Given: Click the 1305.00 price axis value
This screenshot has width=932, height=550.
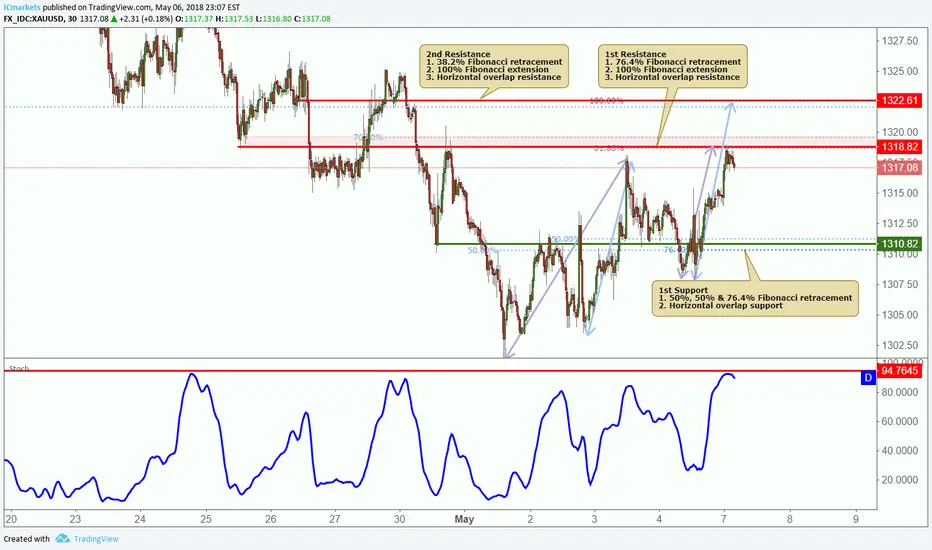Looking at the screenshot, I should [900, 315].
